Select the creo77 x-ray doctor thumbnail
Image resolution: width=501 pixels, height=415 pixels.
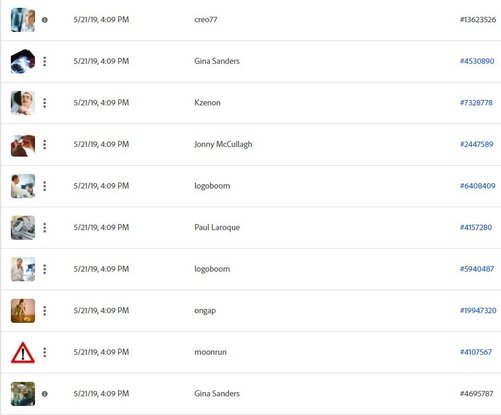(23, 20)
